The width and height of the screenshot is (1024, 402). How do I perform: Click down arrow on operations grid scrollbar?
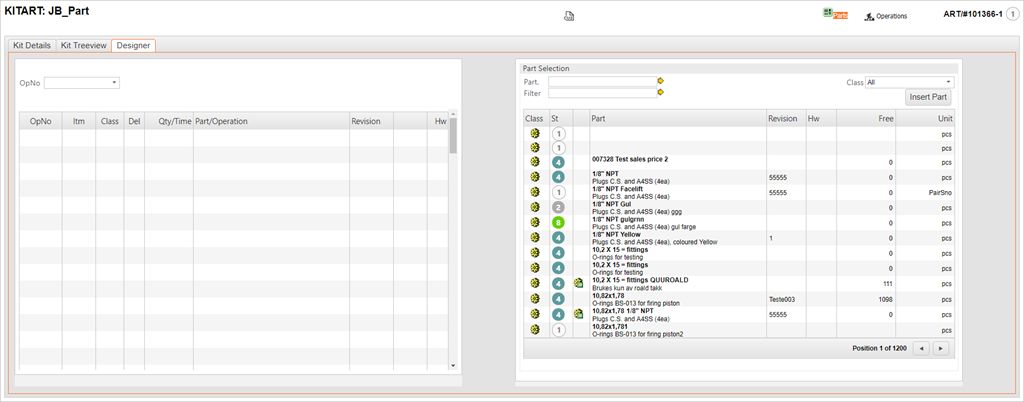pyautogui.click(x=453, y=366)
